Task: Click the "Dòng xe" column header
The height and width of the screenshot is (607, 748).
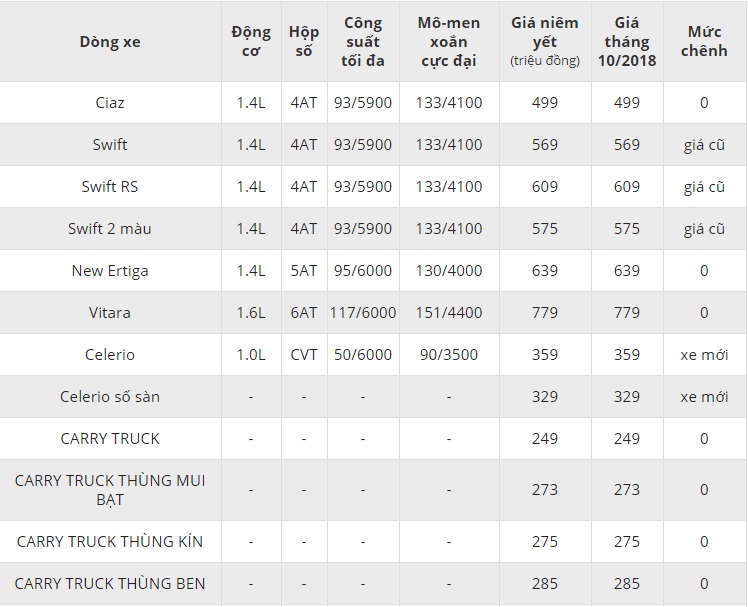Action: click(x=110, y=42)
